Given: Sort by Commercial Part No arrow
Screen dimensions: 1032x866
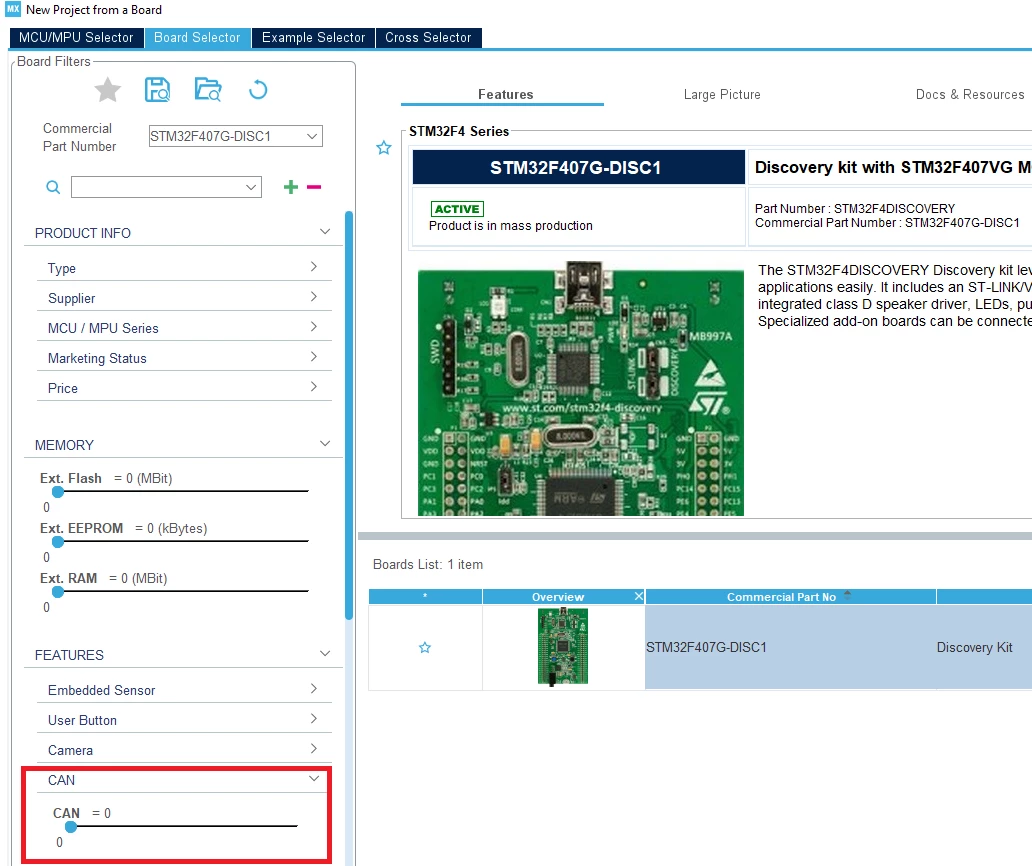Looking at the screenshot, I should [x=848, y=595].
